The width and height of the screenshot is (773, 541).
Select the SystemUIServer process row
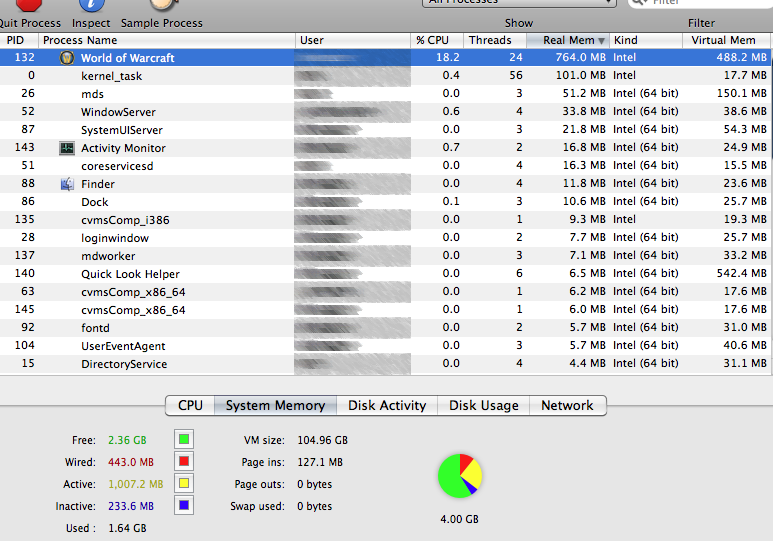pos(386,130)
